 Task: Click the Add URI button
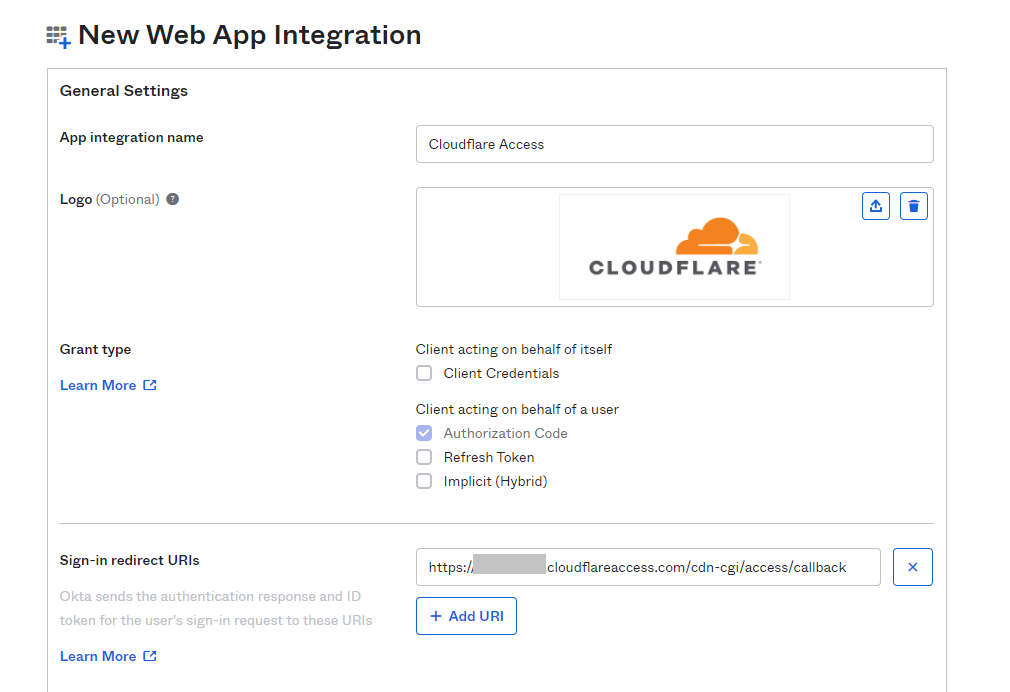(466, 616)
